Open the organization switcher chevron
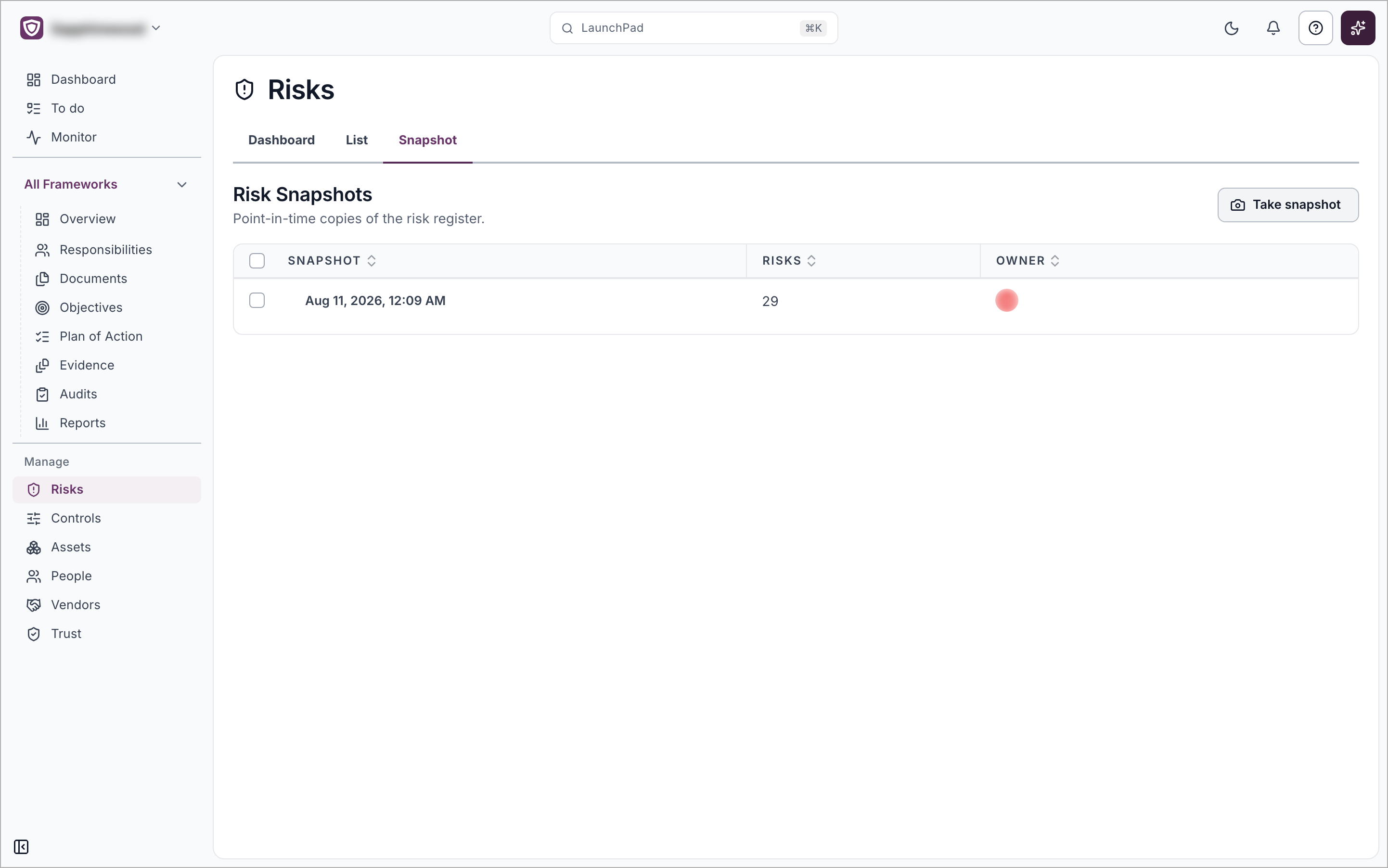 click(155, 27)
